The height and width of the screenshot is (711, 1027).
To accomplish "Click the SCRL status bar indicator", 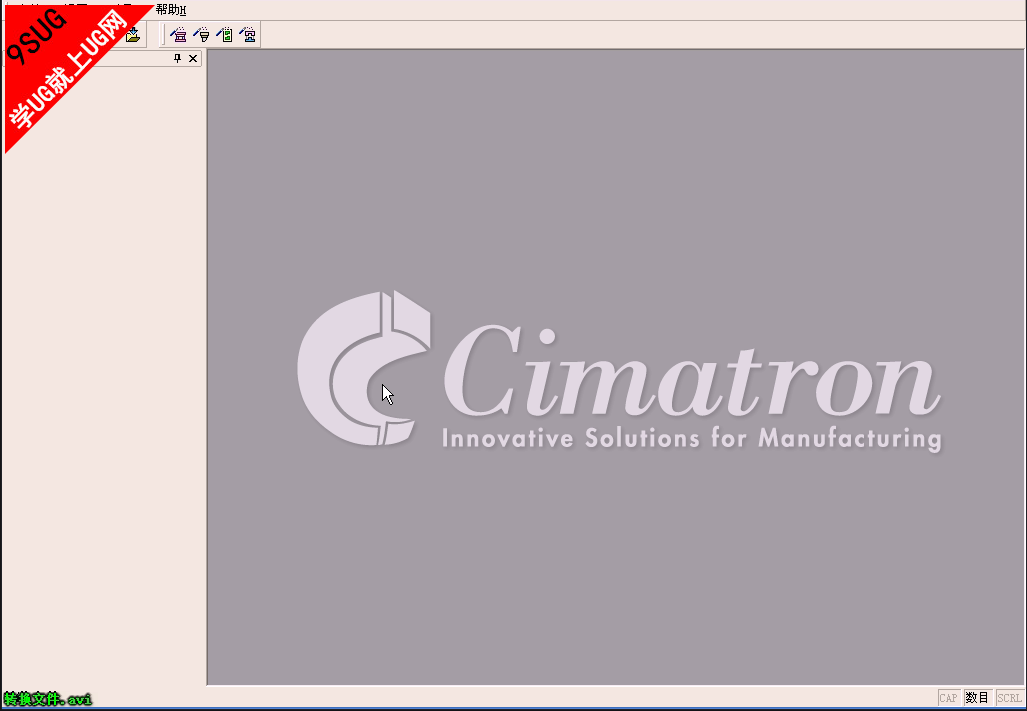I will click(1009, 698).
